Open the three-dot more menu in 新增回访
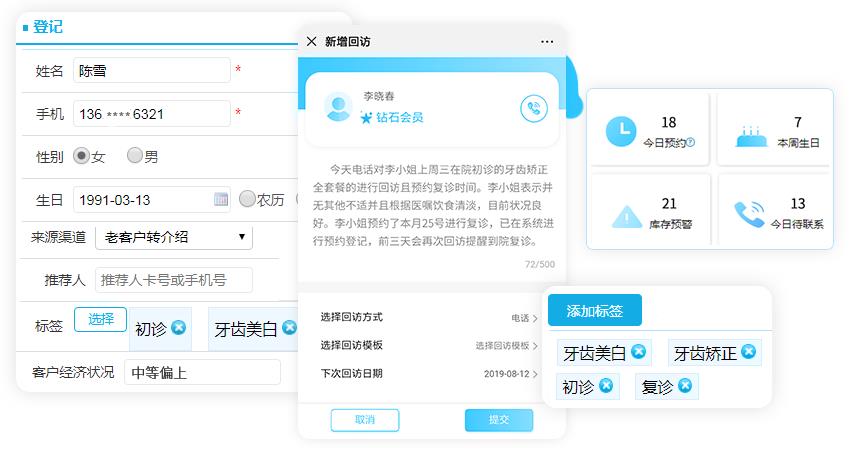This screenshot has height=455, width=860. (547, 42)
